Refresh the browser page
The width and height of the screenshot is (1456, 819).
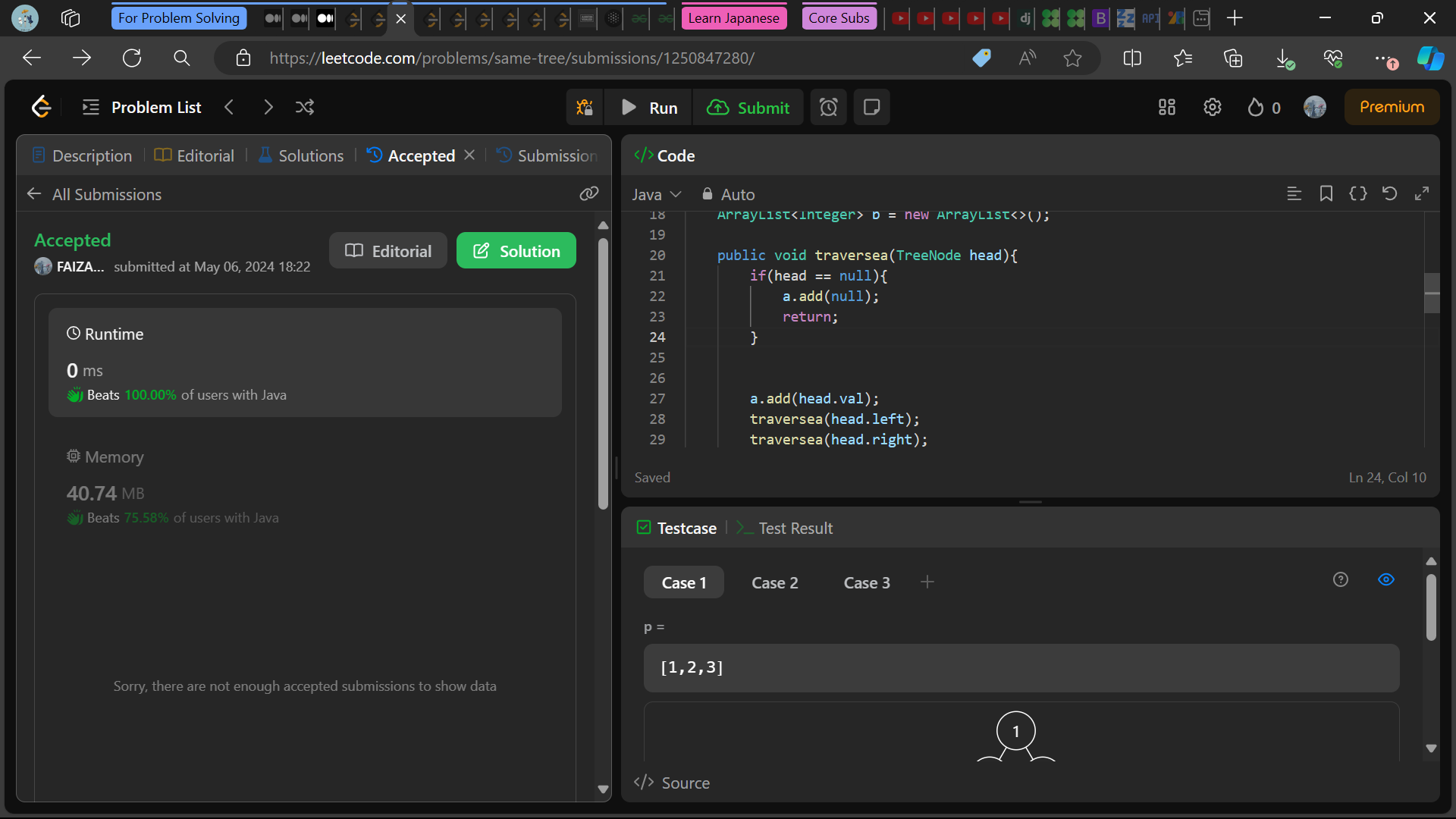[132, 58]
